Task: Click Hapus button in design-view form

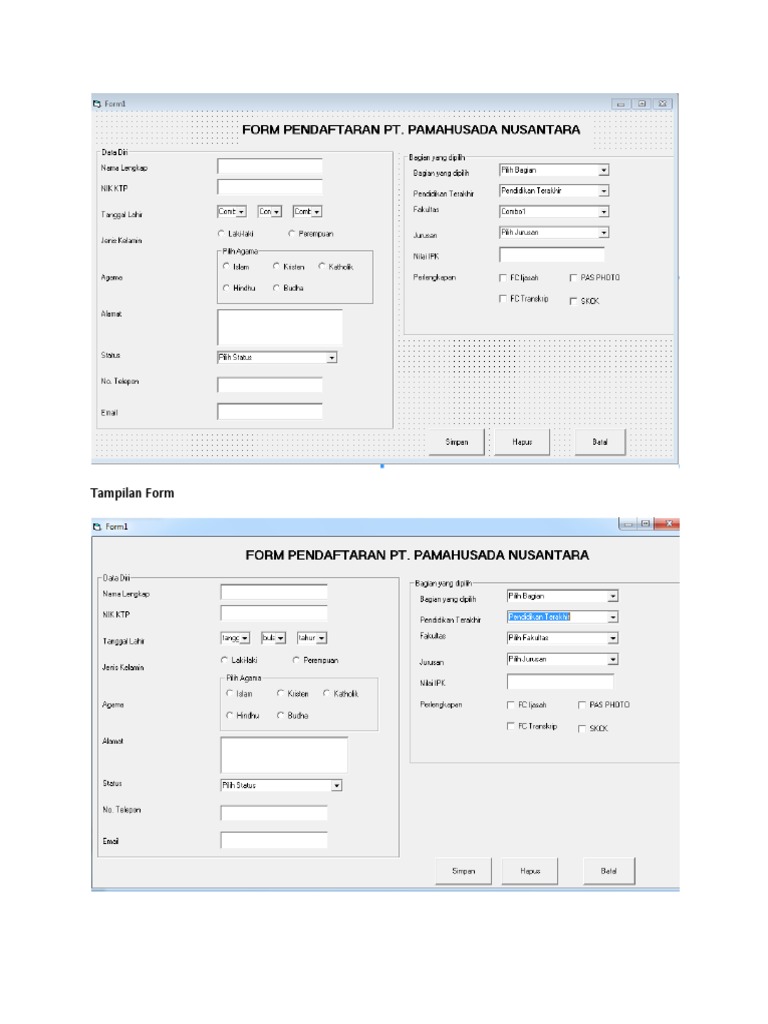Action: 522,442
